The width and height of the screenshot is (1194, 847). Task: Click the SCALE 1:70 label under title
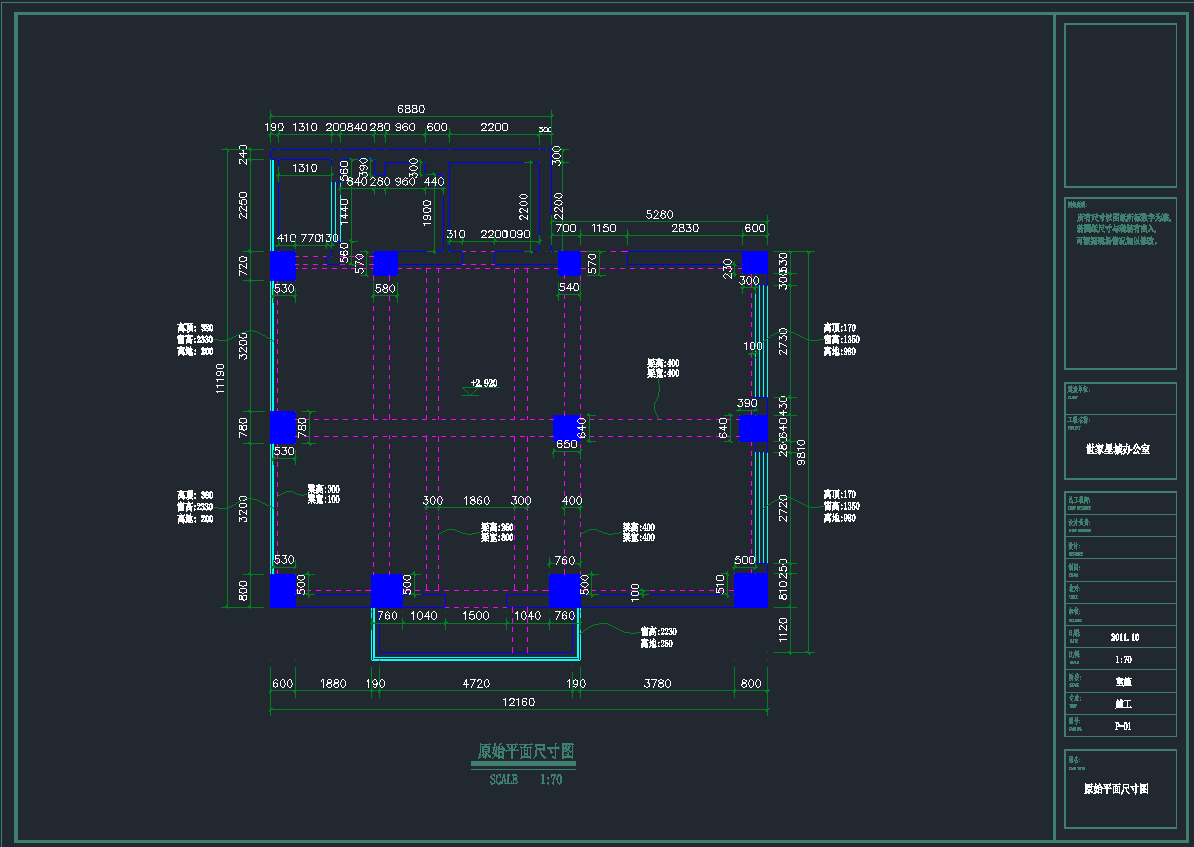525,779
